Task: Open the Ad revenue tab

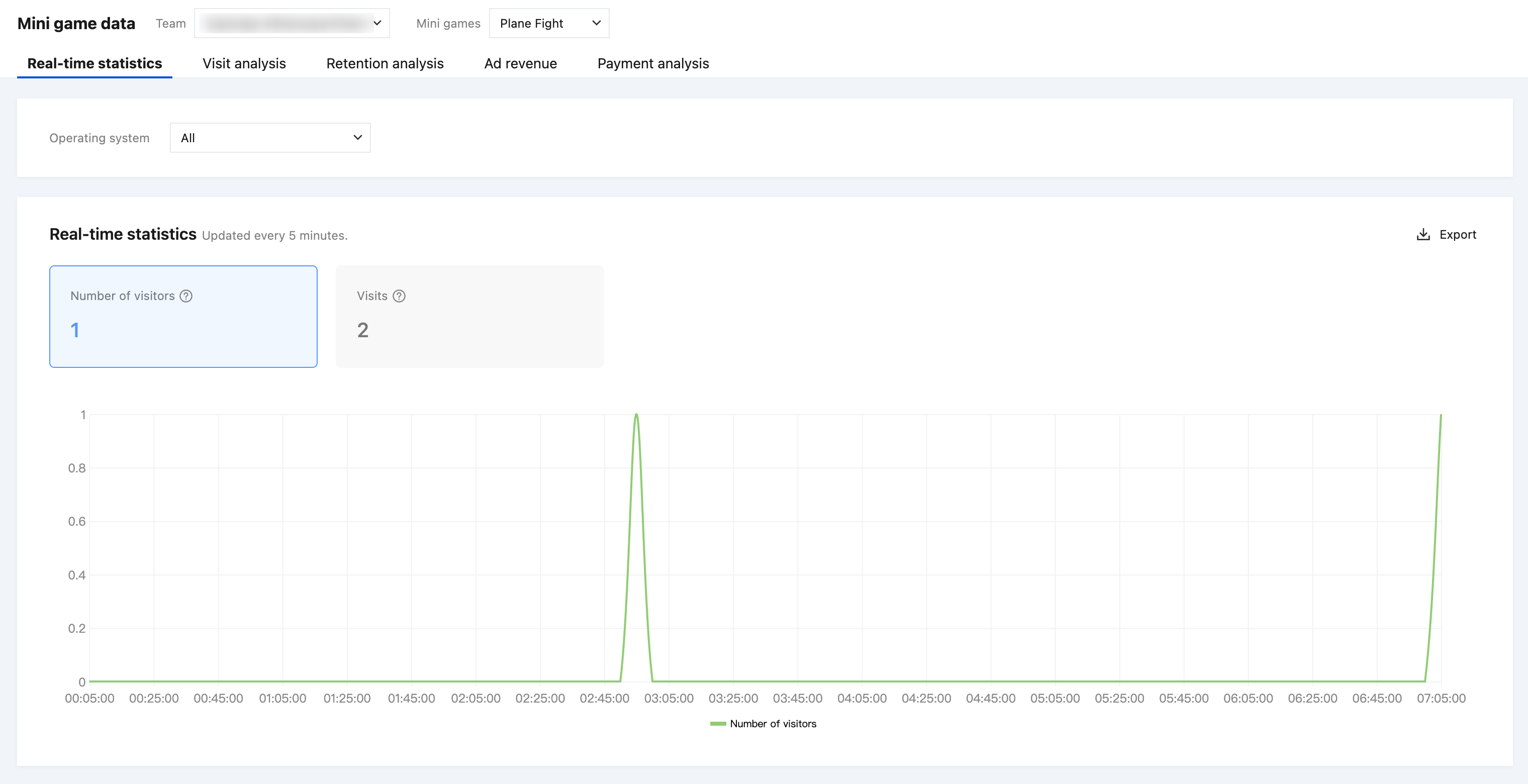Action: pyautogui.click(x=520, y=63)
